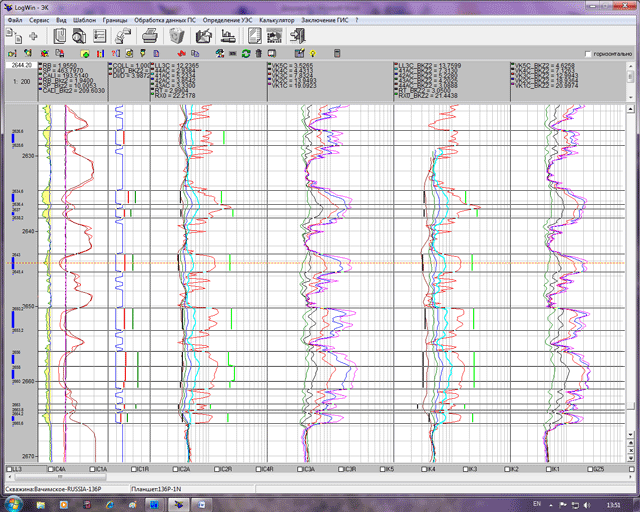Toggle the IC1A curve checkbox

click(92, 469)
